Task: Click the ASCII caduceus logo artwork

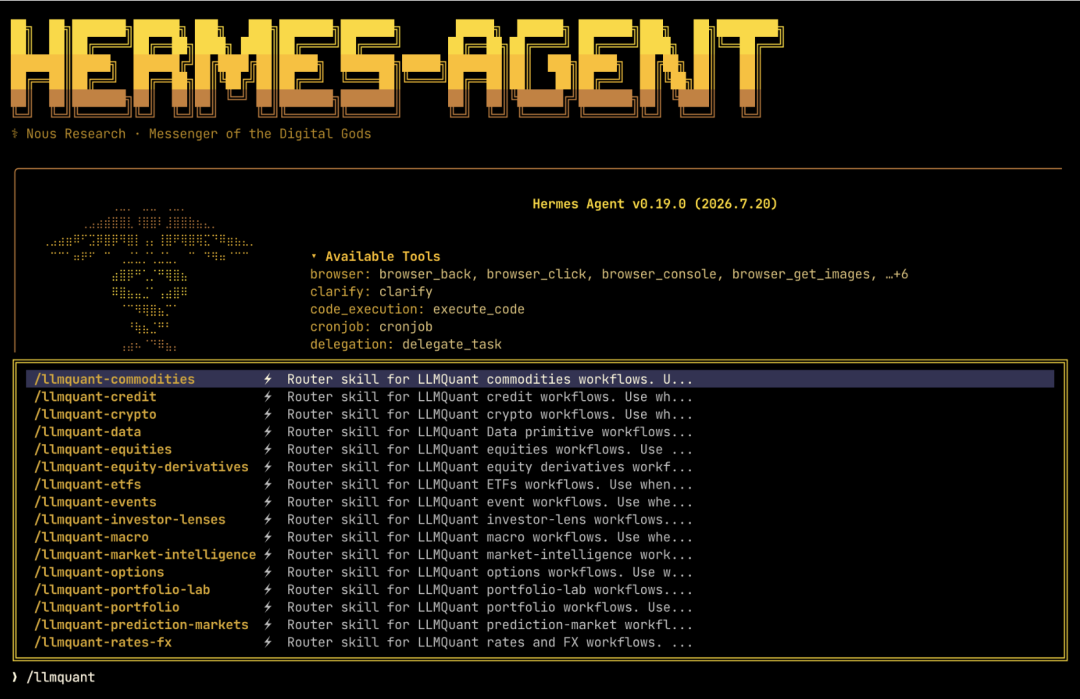Action: (x=149, y=279)
